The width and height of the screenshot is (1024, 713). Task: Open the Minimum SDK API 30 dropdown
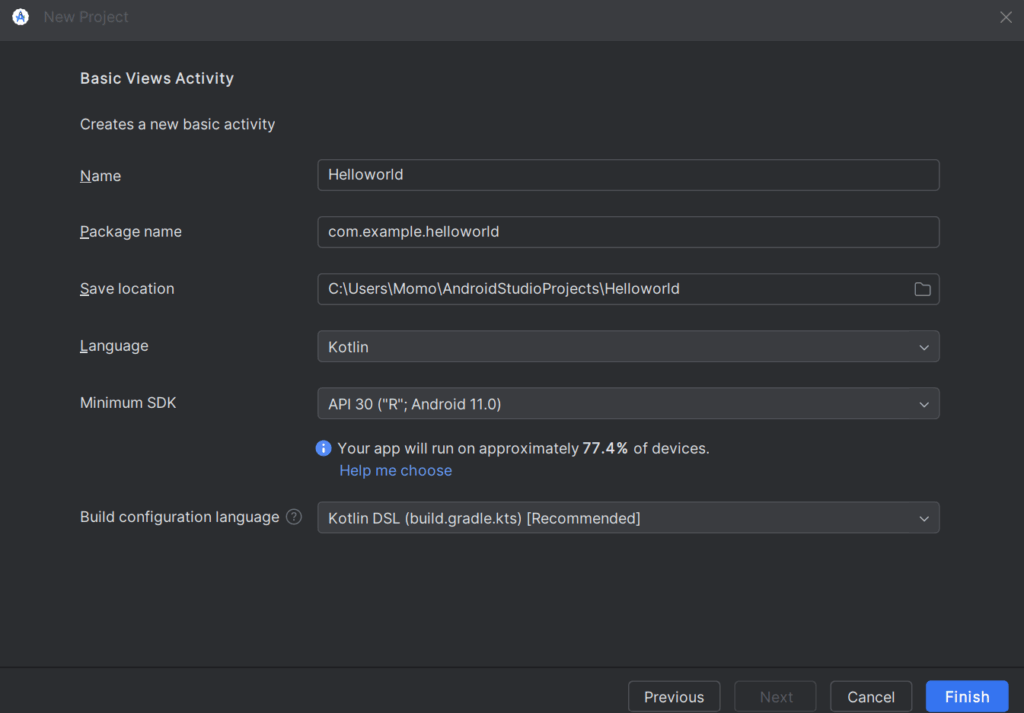[628, 404]
